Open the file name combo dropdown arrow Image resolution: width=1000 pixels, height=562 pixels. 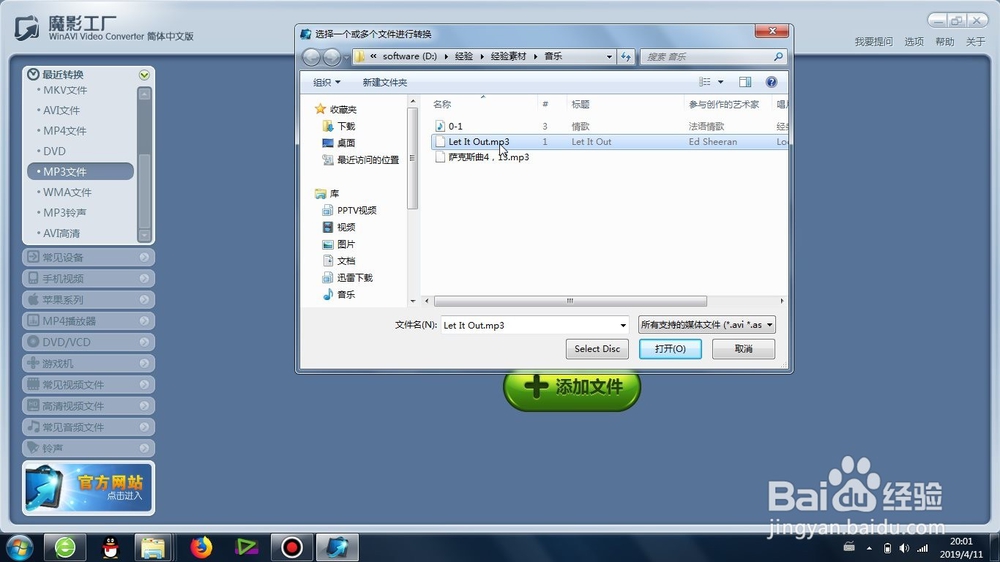coord(623,325)
